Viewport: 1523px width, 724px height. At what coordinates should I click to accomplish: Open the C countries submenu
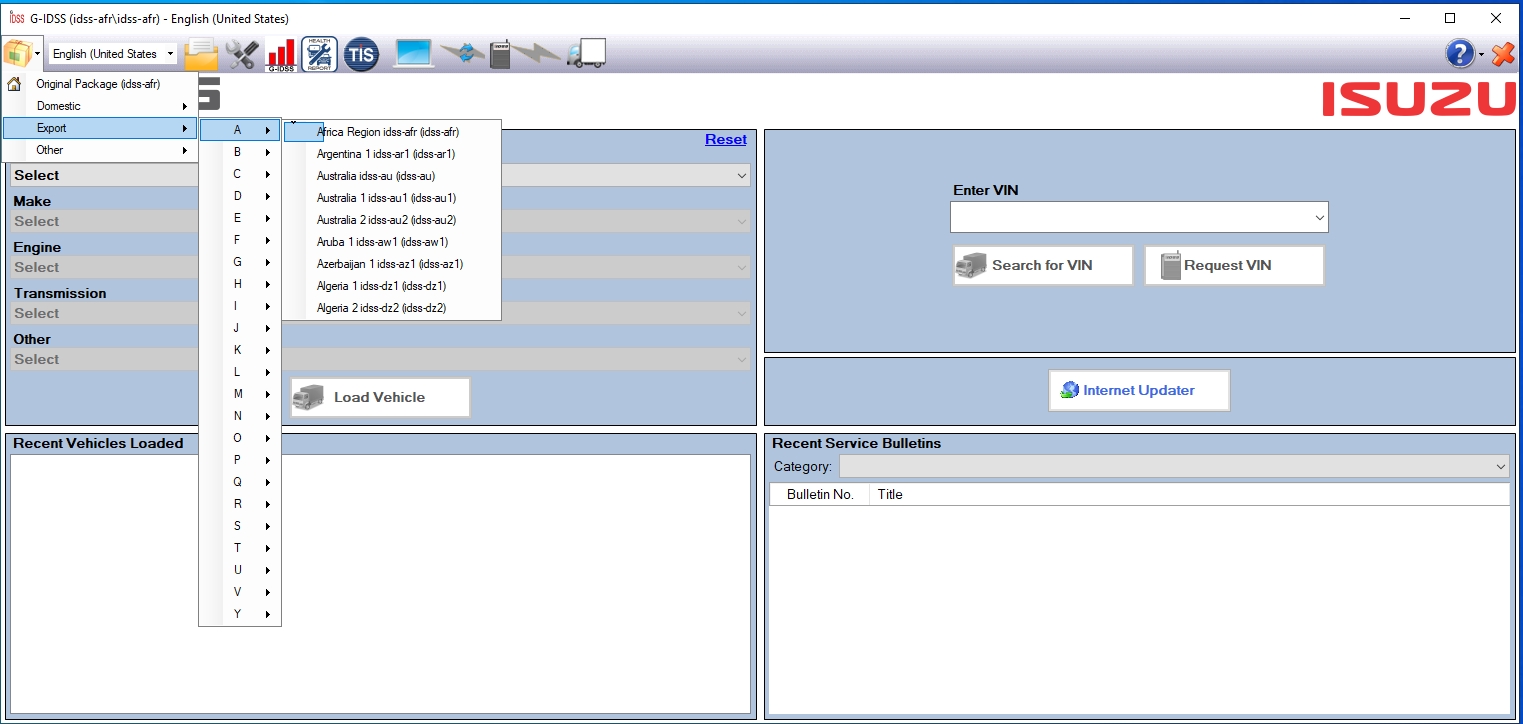pos(240,174)
